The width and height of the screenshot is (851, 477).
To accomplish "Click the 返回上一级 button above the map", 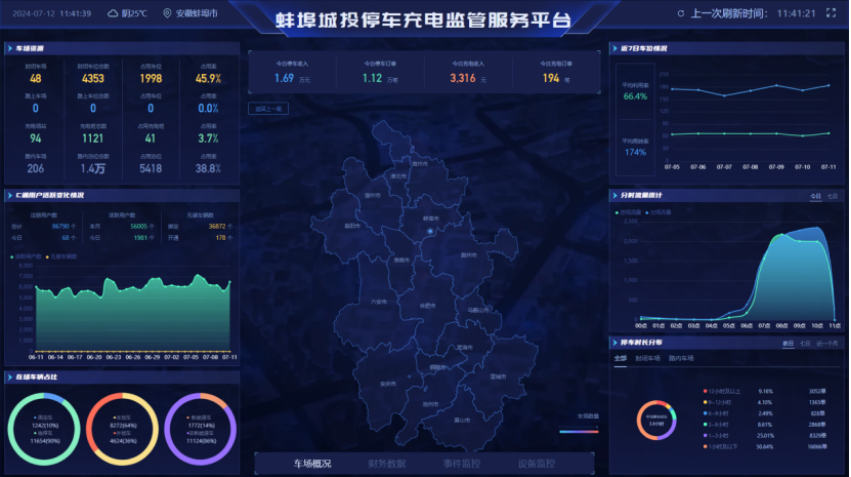I will [269, 108].
